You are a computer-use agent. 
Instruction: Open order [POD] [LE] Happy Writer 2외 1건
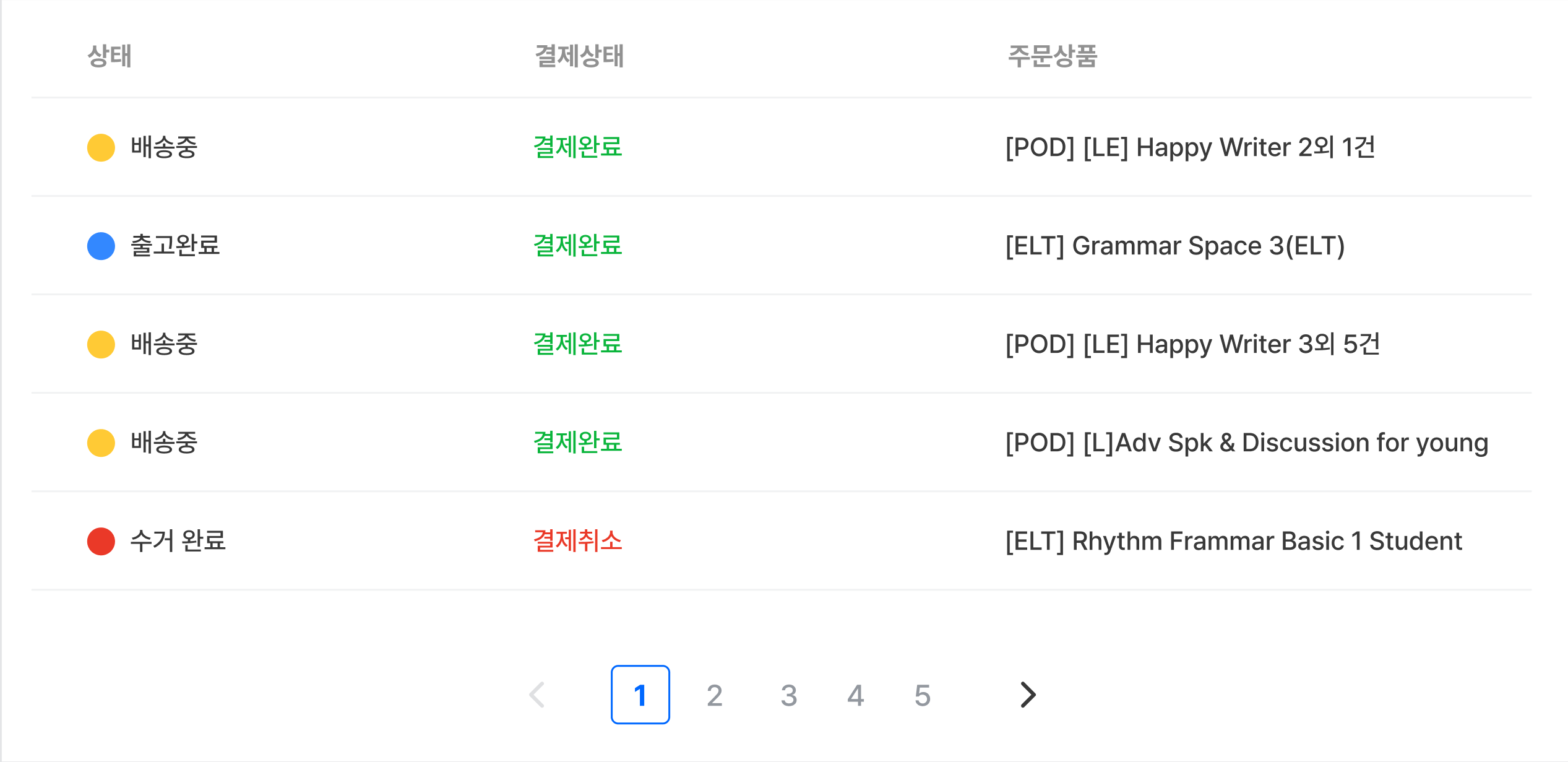[1189, 147]
